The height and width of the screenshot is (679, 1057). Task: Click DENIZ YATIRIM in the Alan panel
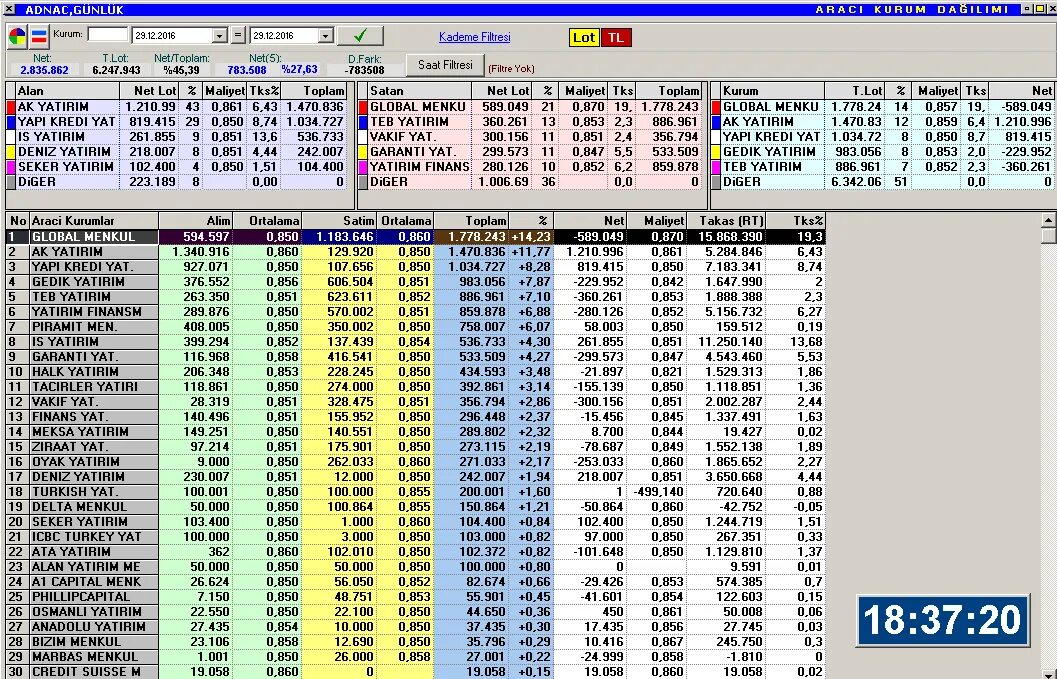[64, 152]
